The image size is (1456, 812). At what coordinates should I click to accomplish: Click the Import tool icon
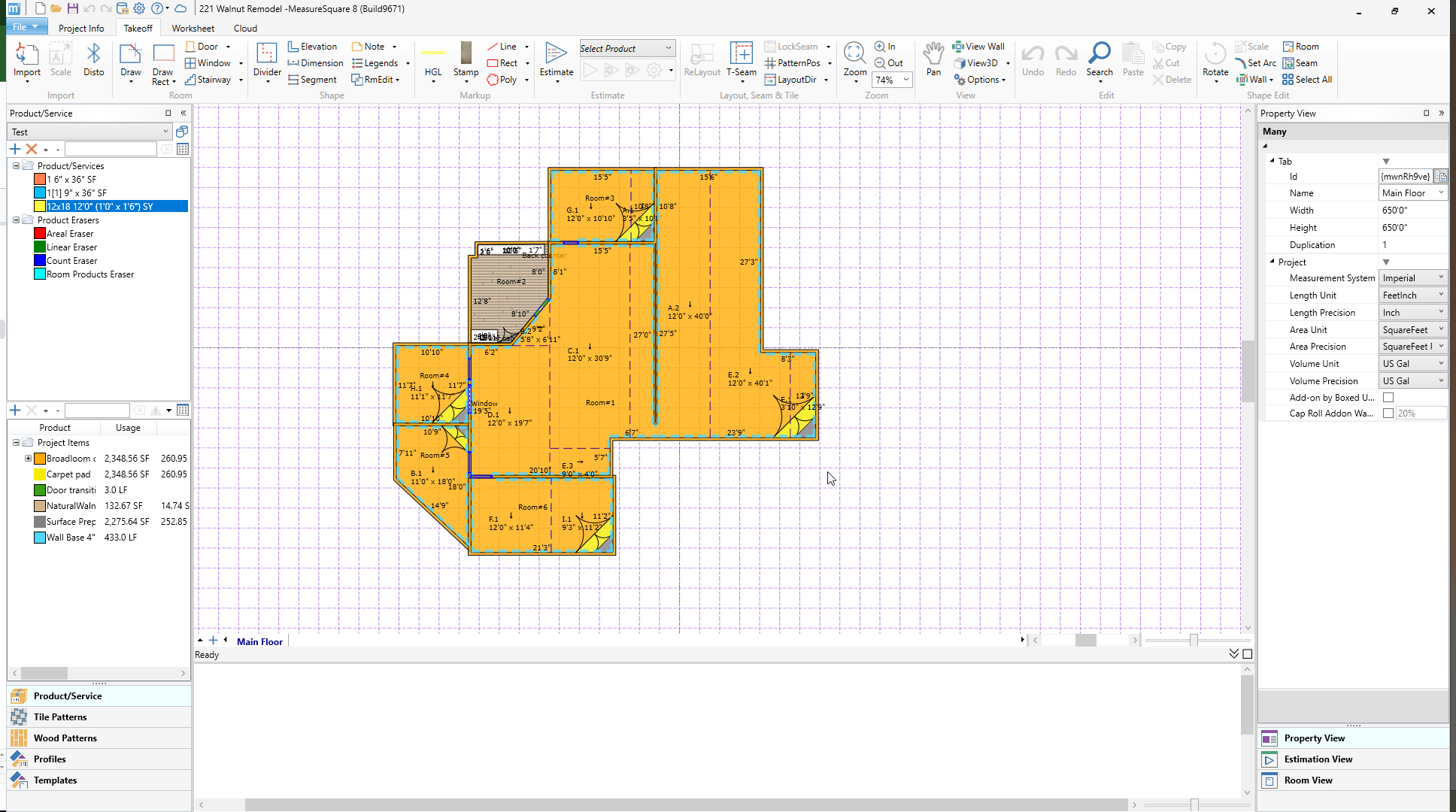pos(26,55)
